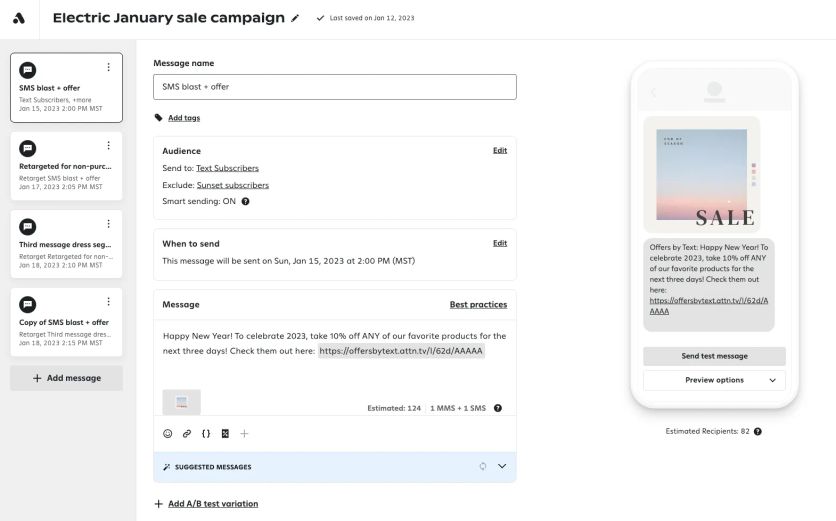The image size is (836, 521).
Task: Open Sunset subscribers segment link
Action: (232, 185)
